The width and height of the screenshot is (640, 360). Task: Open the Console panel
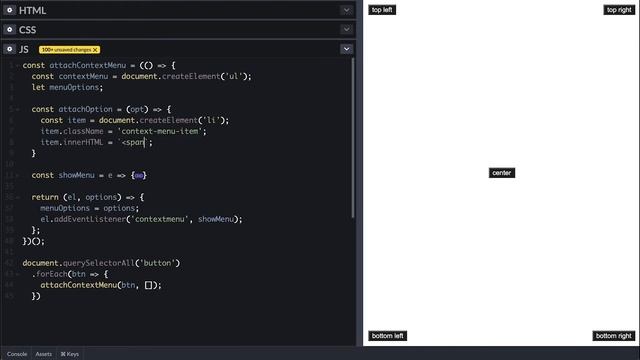click(x=17, y=354)
